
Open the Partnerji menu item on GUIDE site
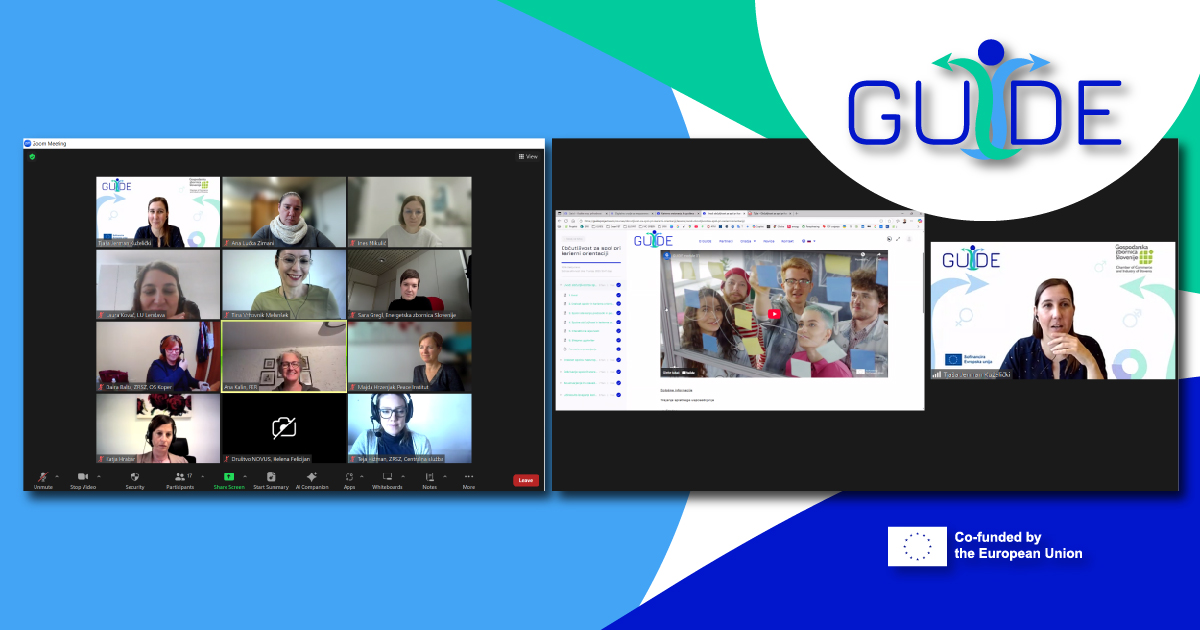click(x=726, y=241)
